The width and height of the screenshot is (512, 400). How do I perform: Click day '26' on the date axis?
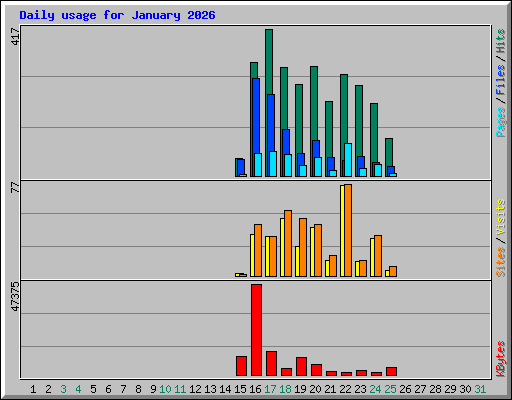[x=405, y=389]
